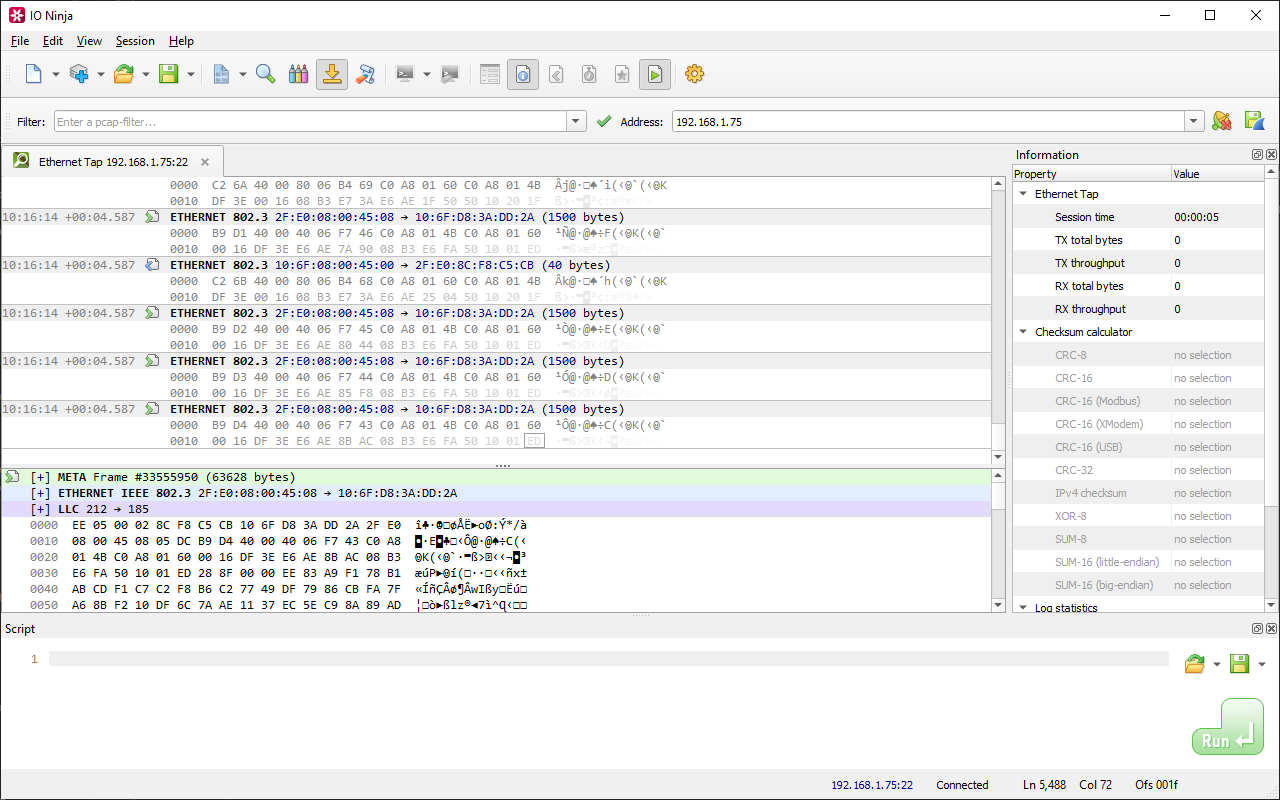
Task: Click the Script pane open-folder icon
Action: pos(1194,664)
